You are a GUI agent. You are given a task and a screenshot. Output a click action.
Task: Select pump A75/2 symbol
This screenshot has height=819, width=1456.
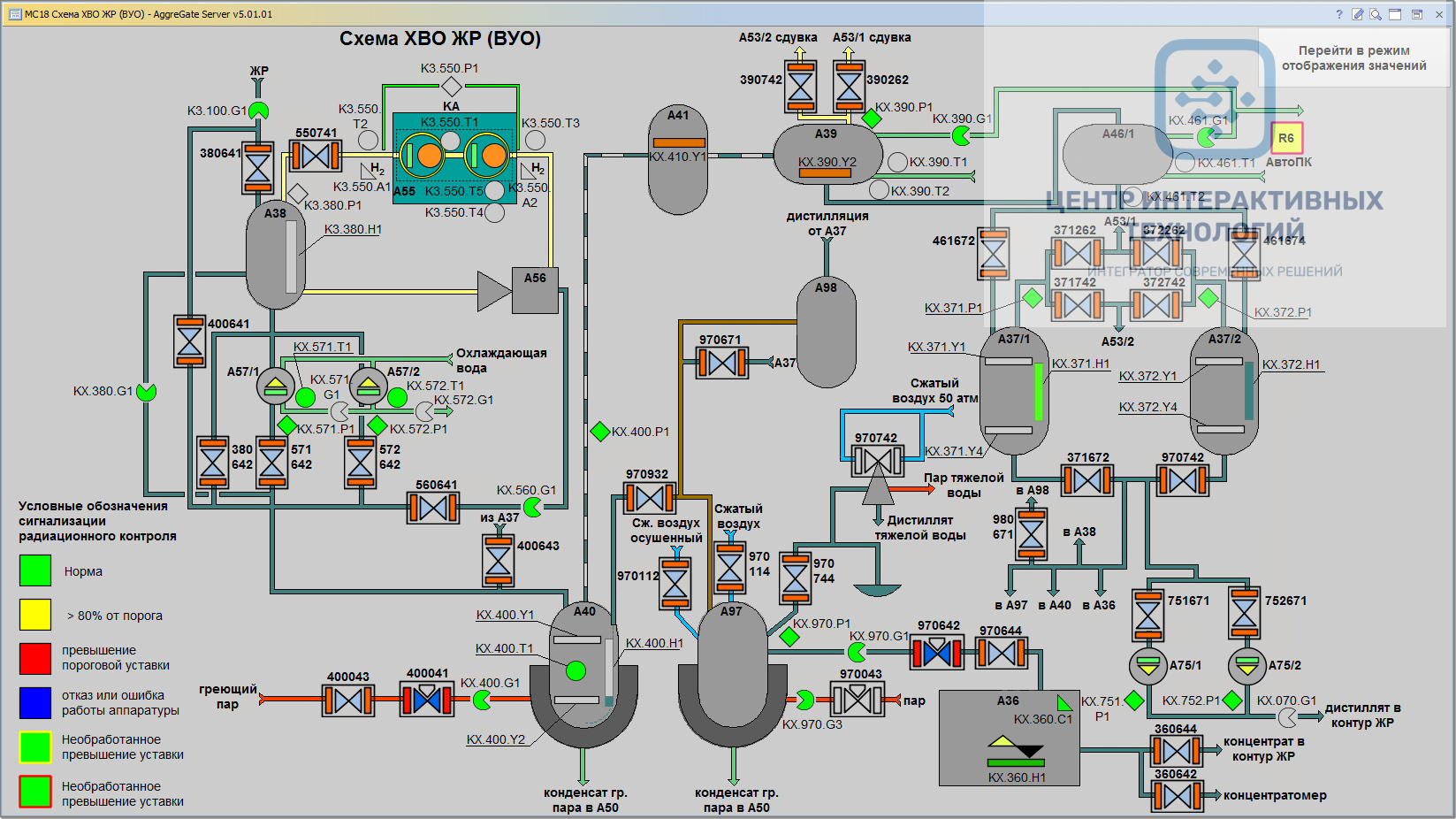1246,666
